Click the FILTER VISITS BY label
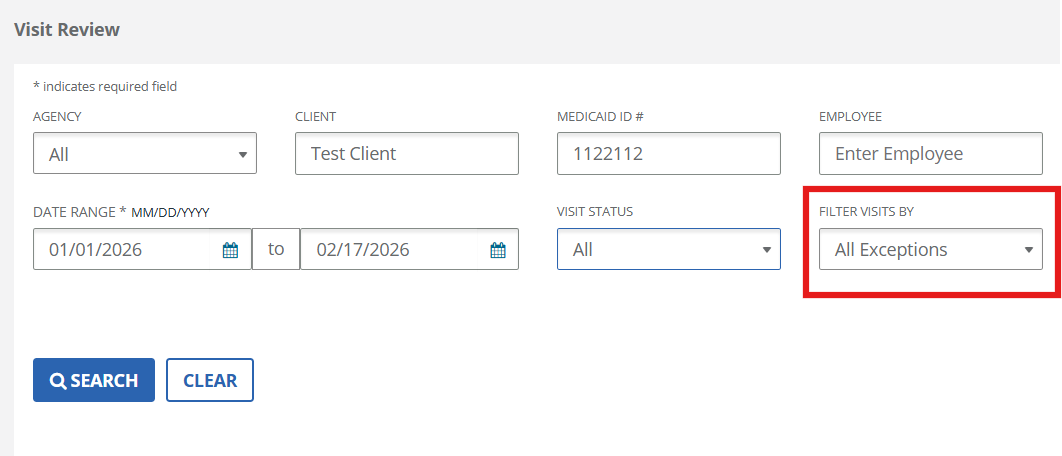Viewport: 1062px width, 456px height. (x=866, y=212)
